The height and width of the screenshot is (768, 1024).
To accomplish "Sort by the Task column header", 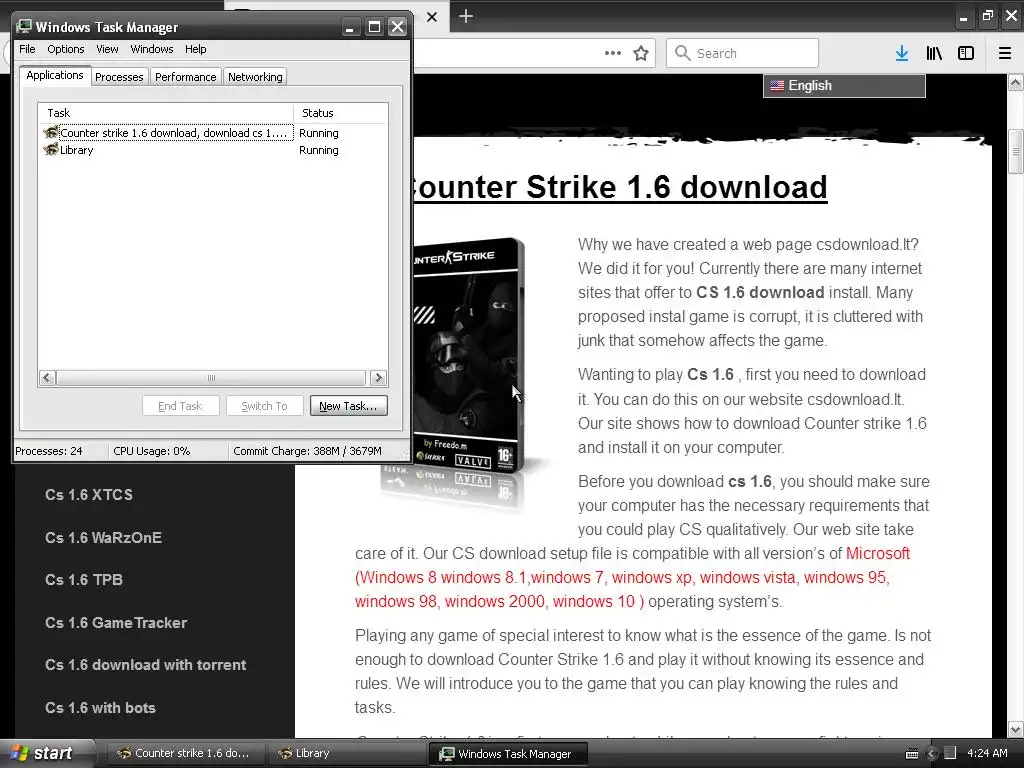I will pyautogui.click(x=166, y=113).
